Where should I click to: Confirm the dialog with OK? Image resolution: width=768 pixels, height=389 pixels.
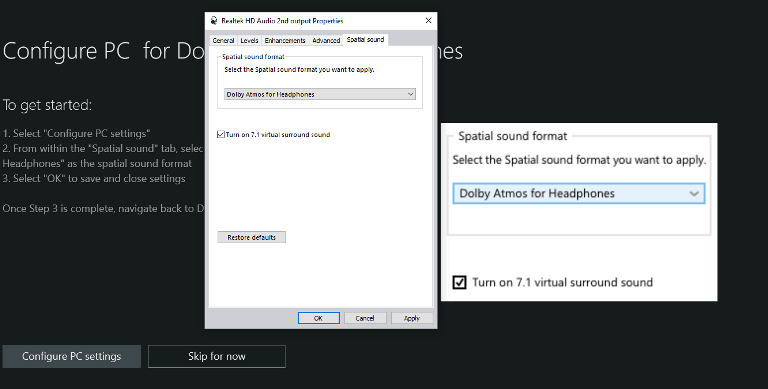pos(318,318)
